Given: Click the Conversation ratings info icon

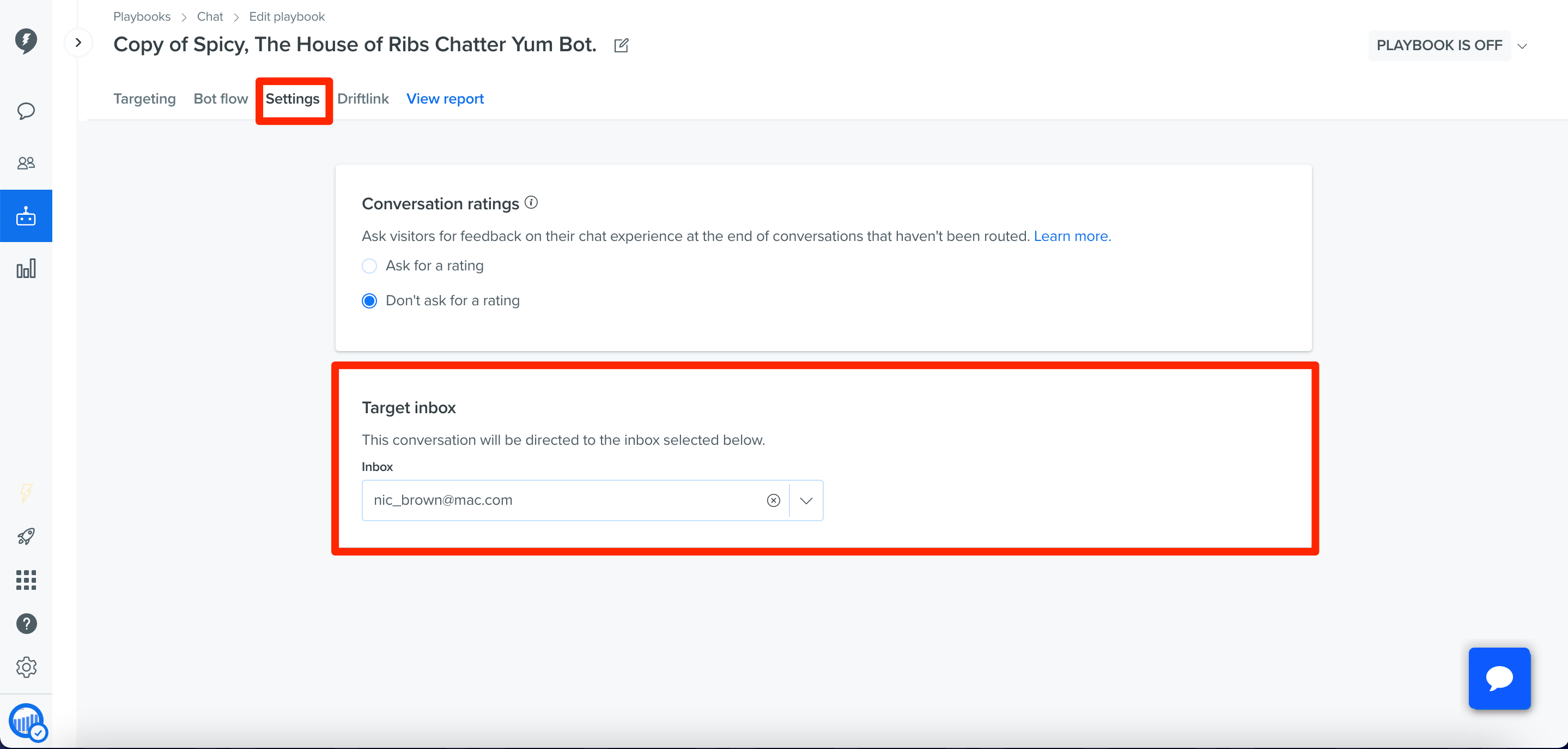Looking at the screenshot, I should [x=531, y=202].
